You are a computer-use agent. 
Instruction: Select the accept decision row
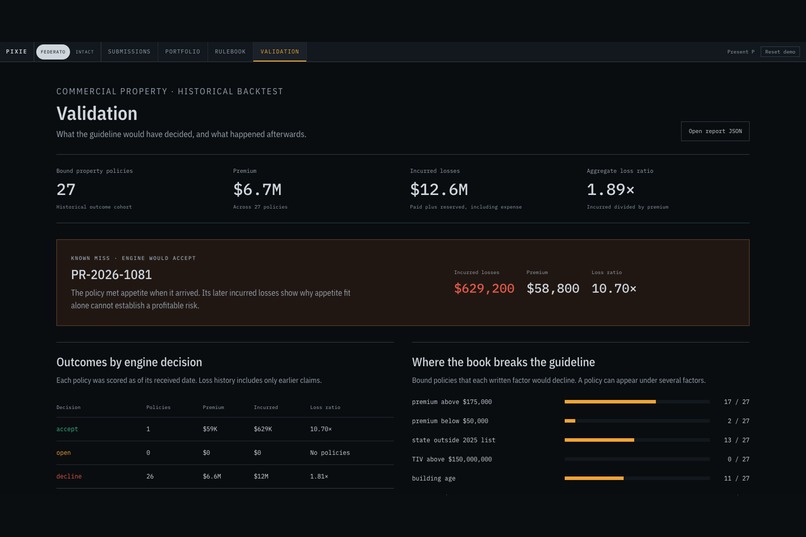click(225, 429)
